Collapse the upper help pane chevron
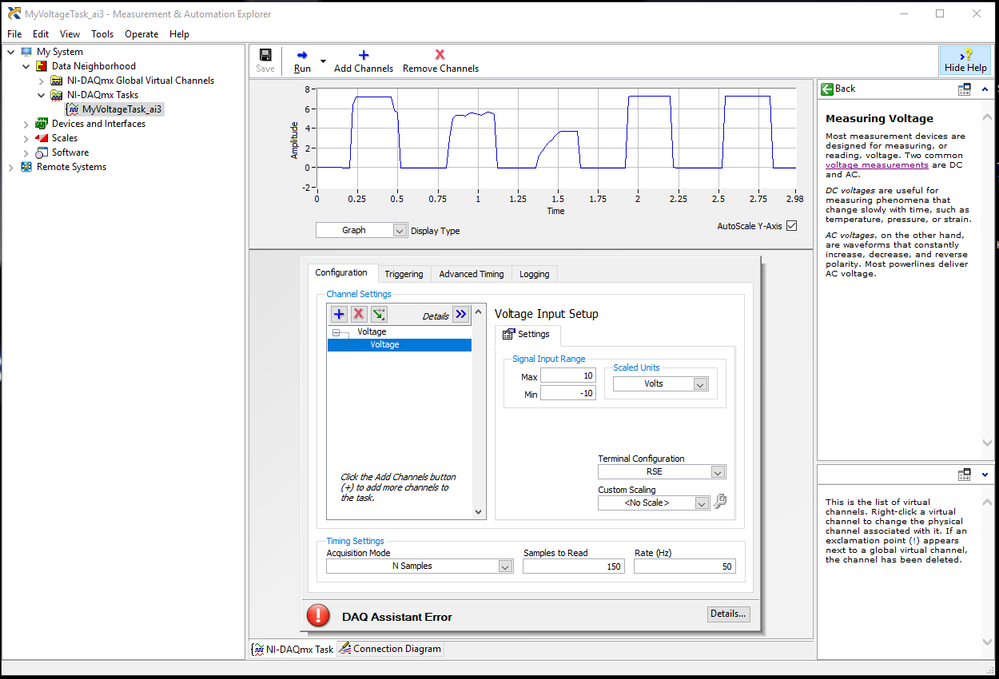The height and width of the screenshot is (679, 999). tap(985, 90)
